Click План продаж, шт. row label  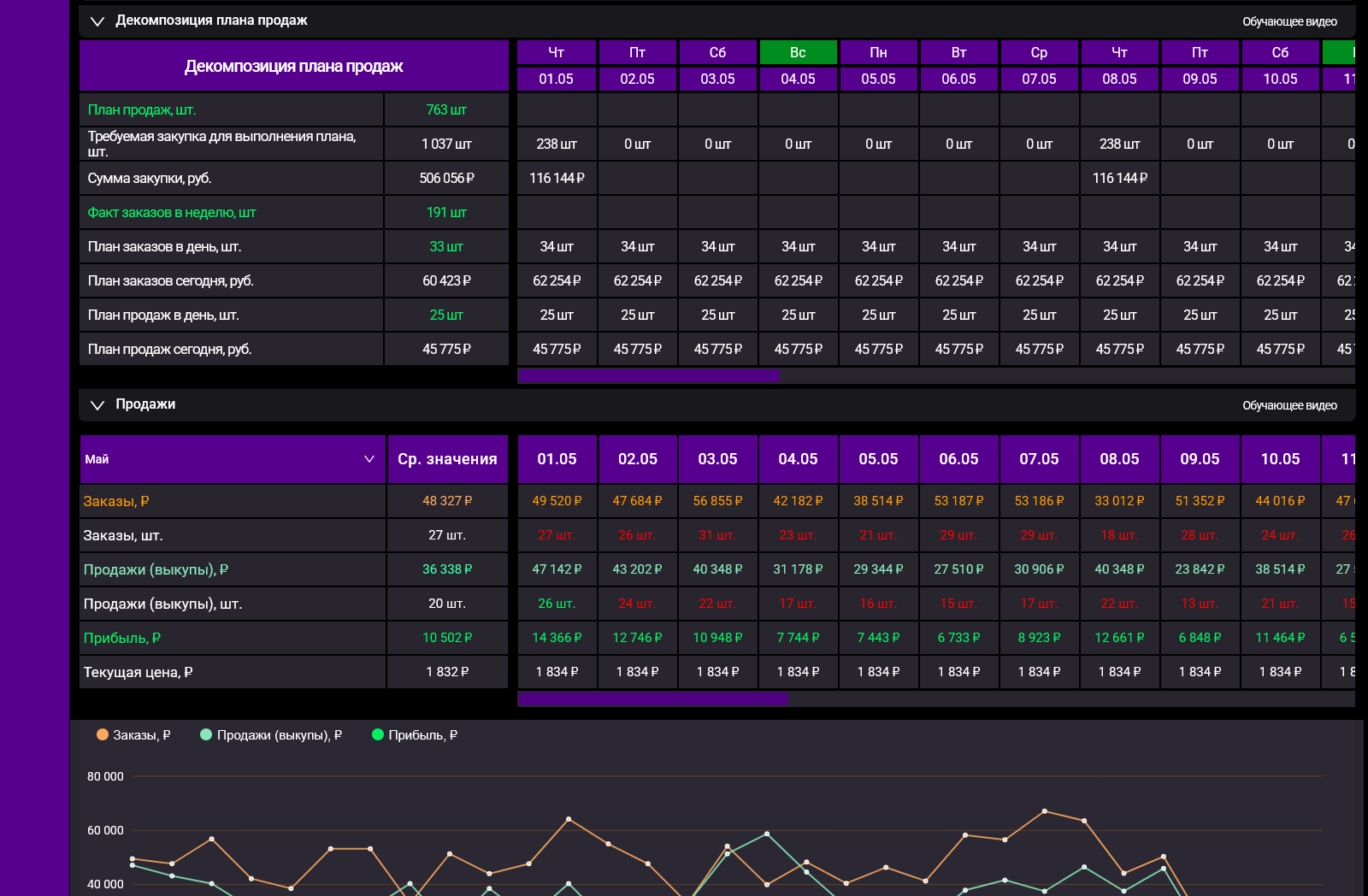[x=142, y=109]
